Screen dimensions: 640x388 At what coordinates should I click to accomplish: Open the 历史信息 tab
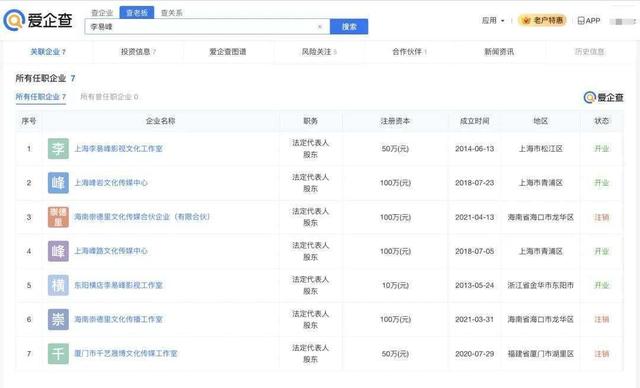click(x=589, y=52)
